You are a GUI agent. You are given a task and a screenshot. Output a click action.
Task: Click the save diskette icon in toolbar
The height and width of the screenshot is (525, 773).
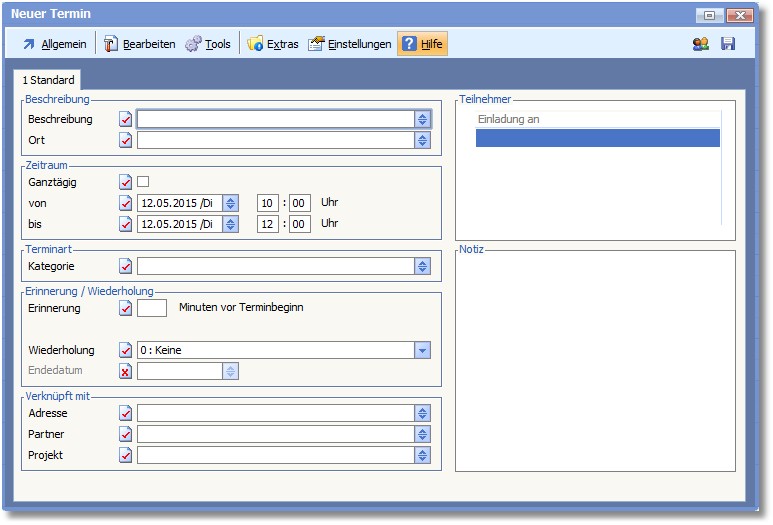click(x=728, y=44)
